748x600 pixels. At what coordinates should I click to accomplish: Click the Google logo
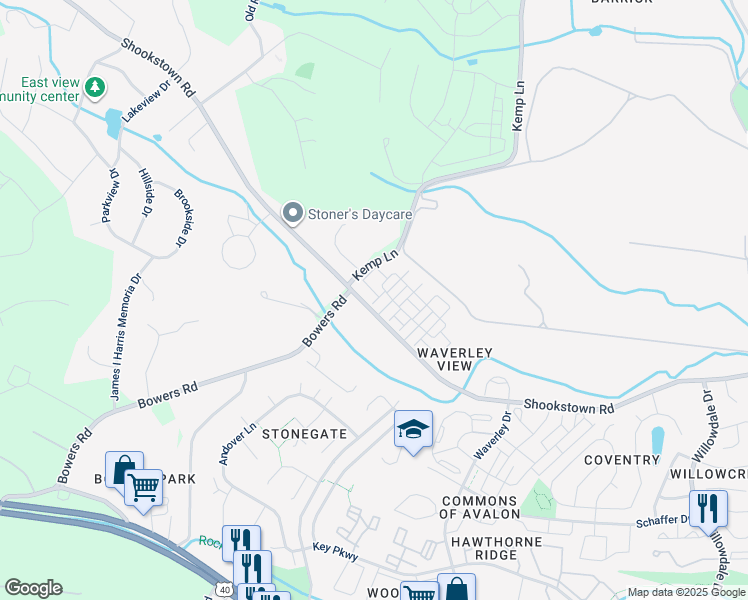pyautogui.click(x=33, y=588)
